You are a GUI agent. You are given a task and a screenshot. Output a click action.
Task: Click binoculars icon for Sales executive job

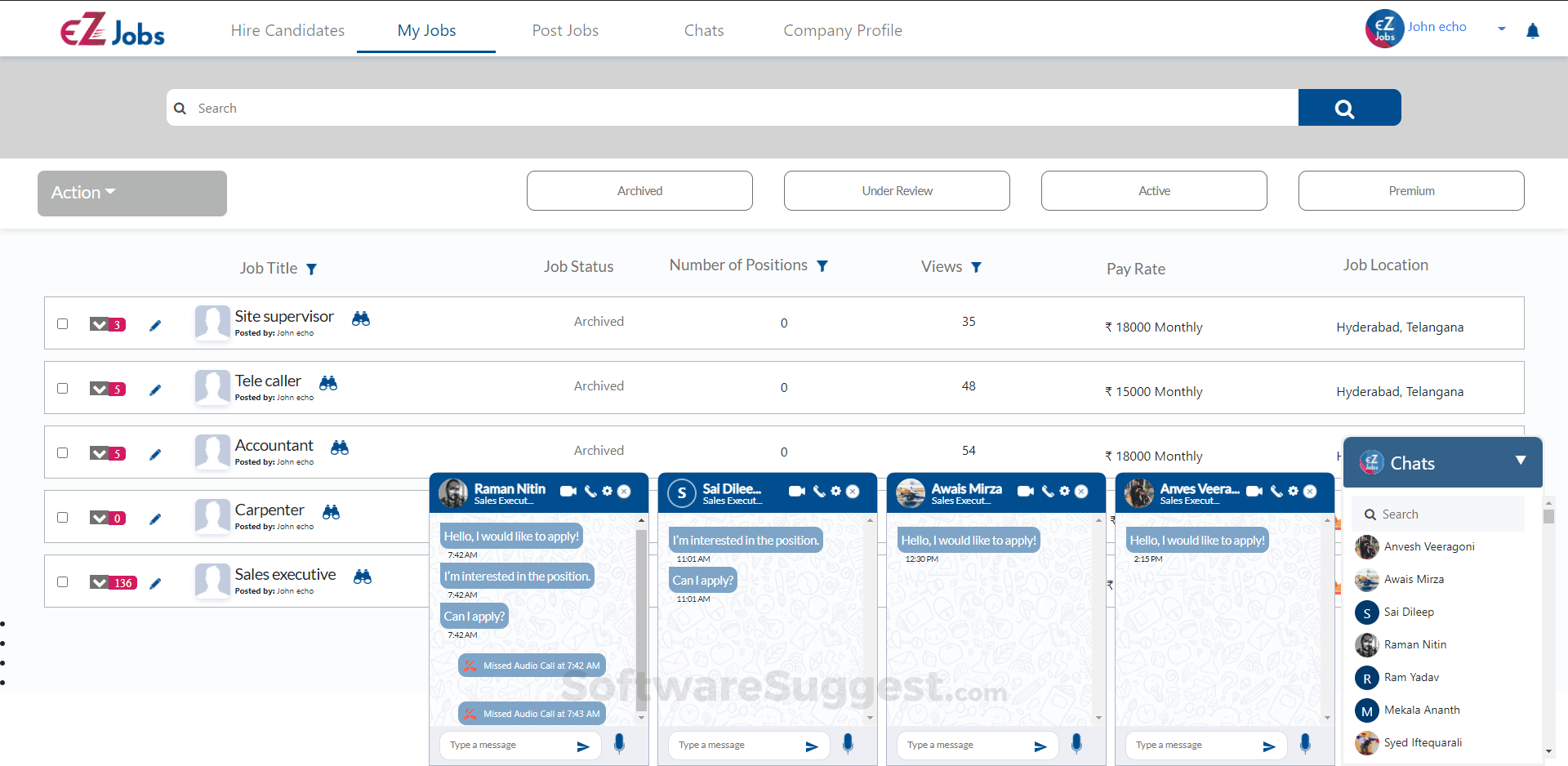pos(362,577)
